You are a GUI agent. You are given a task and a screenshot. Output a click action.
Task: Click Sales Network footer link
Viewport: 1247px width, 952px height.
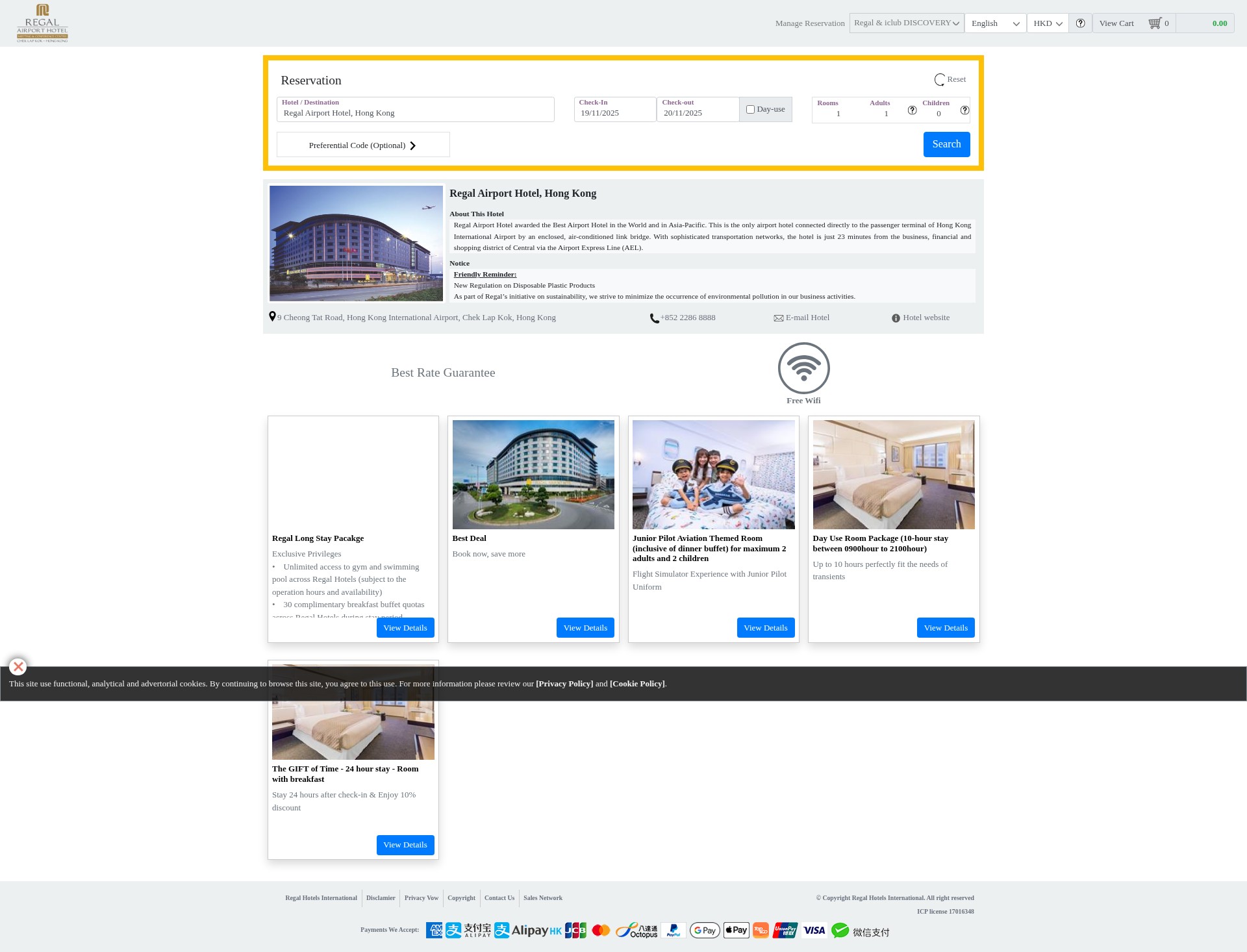543,898
